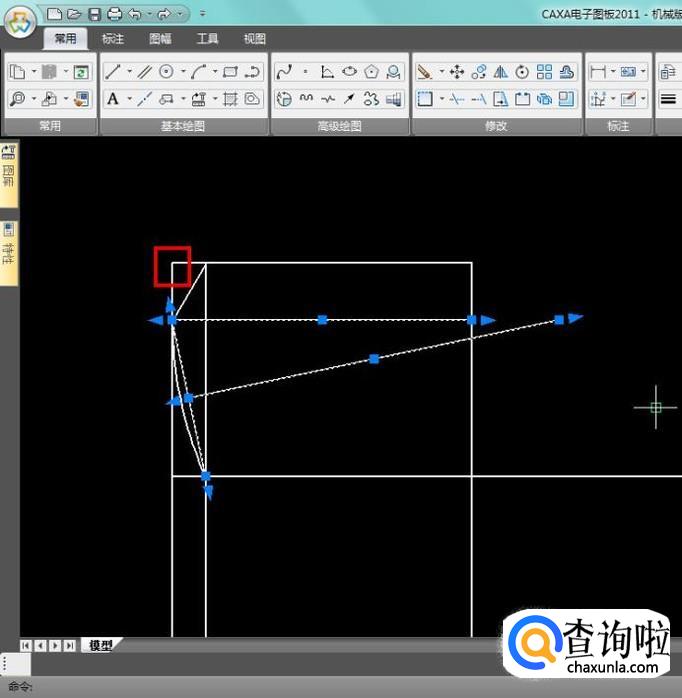Click the Move (four-arrow) tool
This screenshot has width=682, height=698.
pos(457,72)
